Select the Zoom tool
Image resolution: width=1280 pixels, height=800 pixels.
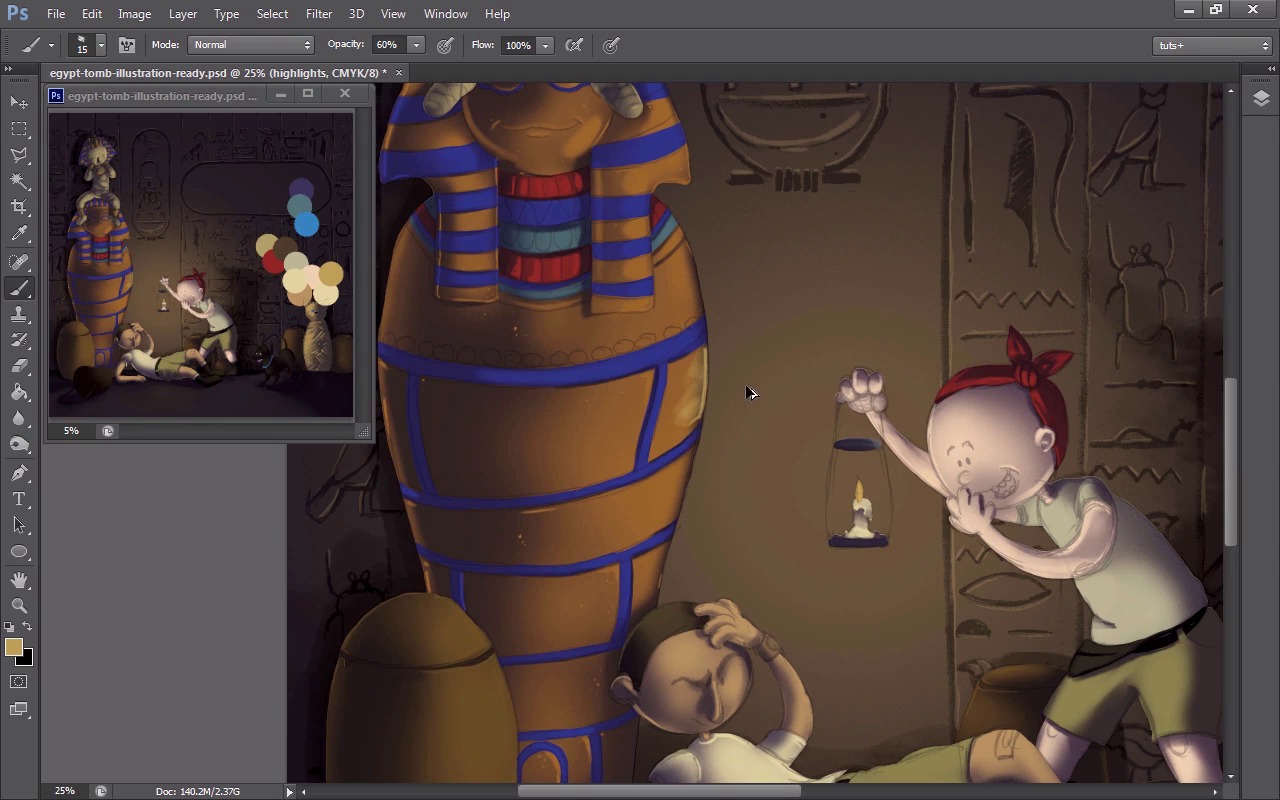19,606
